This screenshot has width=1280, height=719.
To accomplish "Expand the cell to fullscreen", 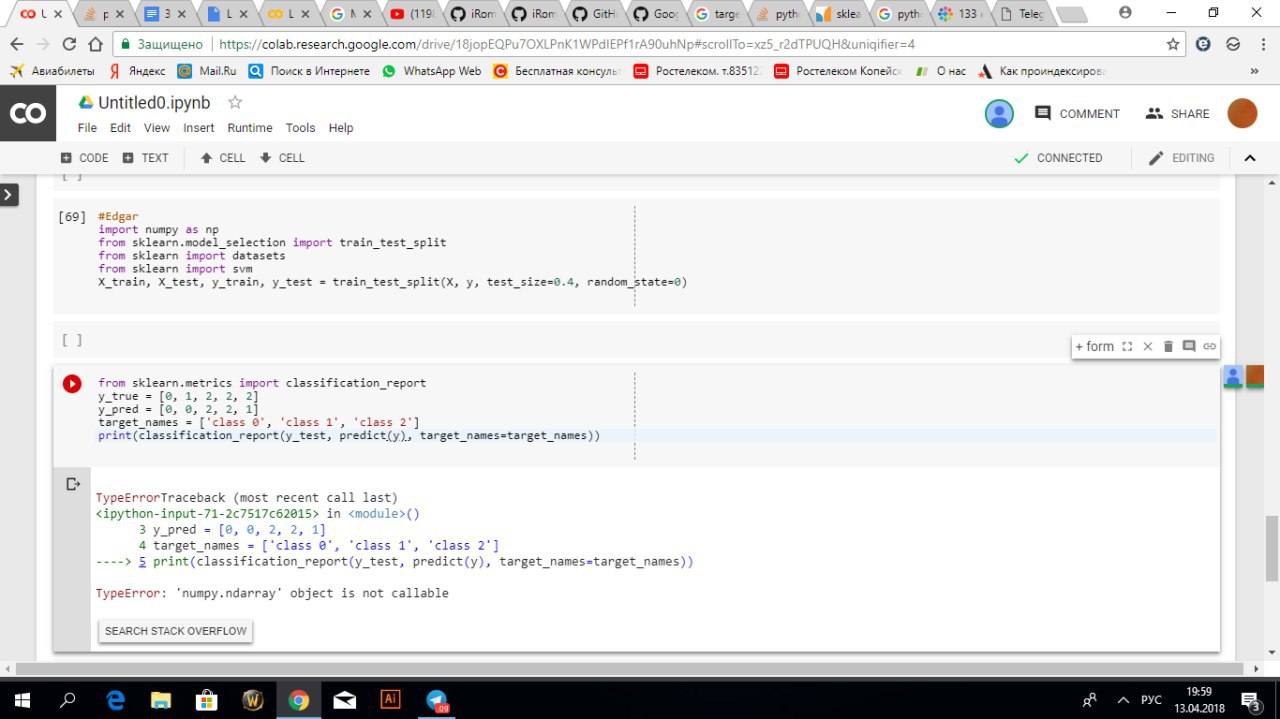I will pyautogui.click(x=1127, y=346).
